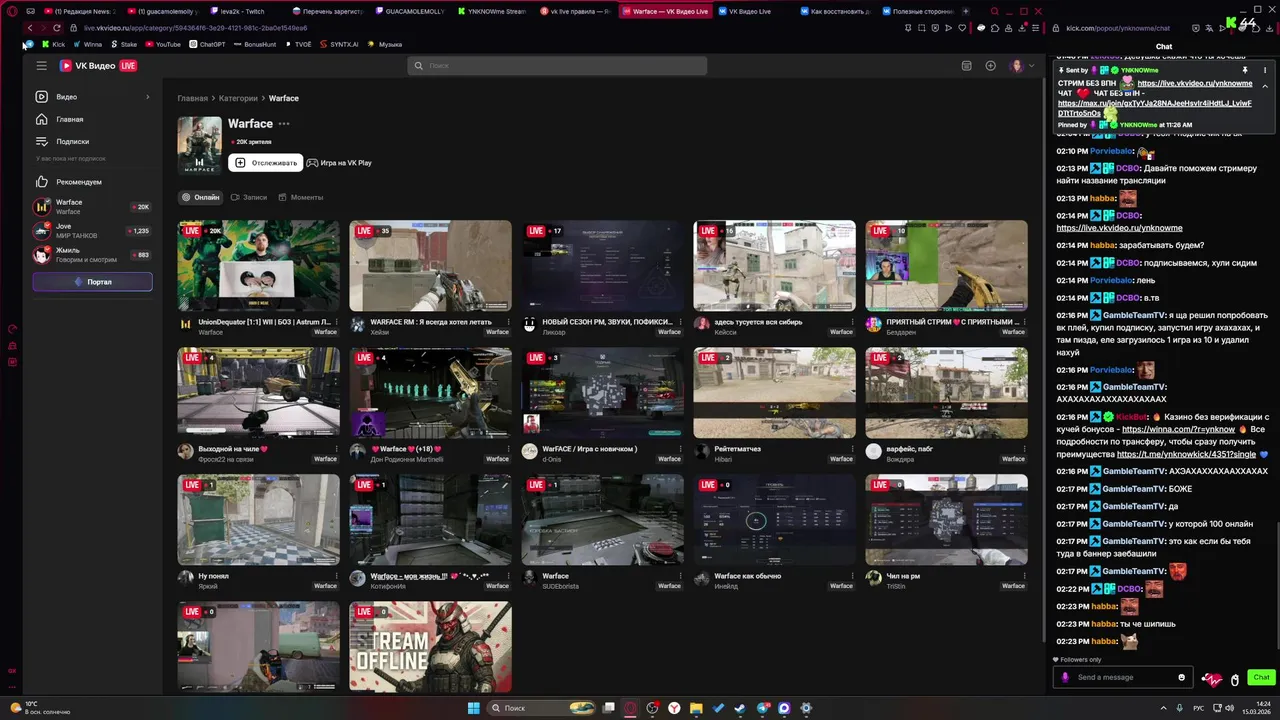Viewport: 1280px width, 720px height.
Task: Select the Жмиль channel in sidebar
Action: 91,255
